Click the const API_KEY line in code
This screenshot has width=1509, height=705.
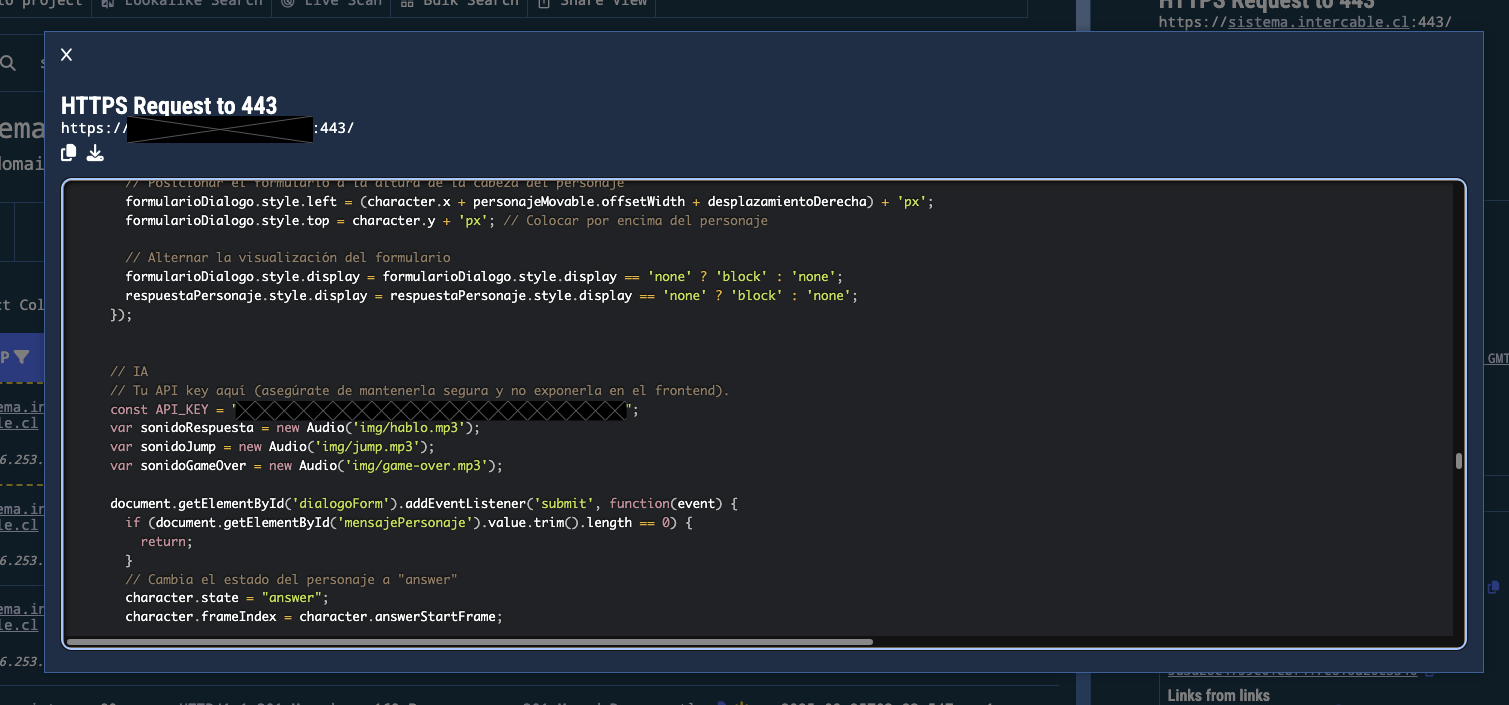click(x=170, y=410)
